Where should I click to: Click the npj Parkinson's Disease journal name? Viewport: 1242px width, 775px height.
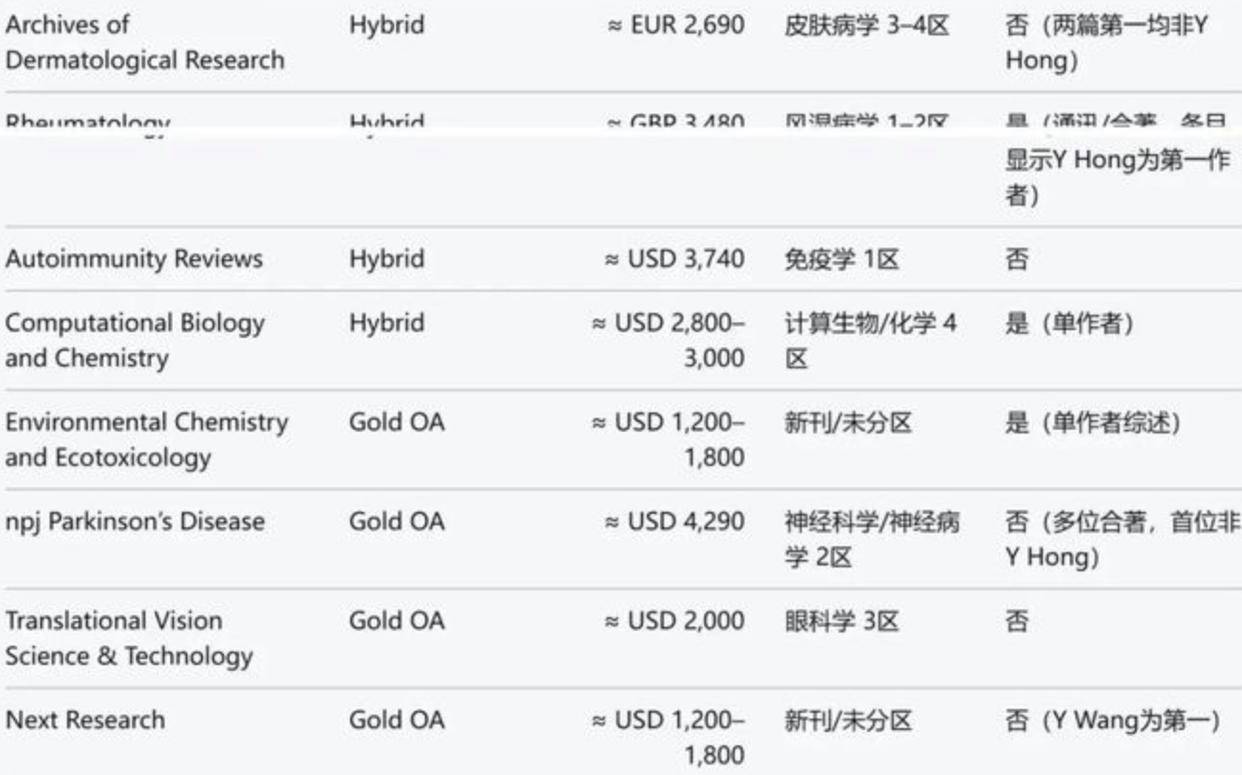pyautogui.click(x=135, y=522)
